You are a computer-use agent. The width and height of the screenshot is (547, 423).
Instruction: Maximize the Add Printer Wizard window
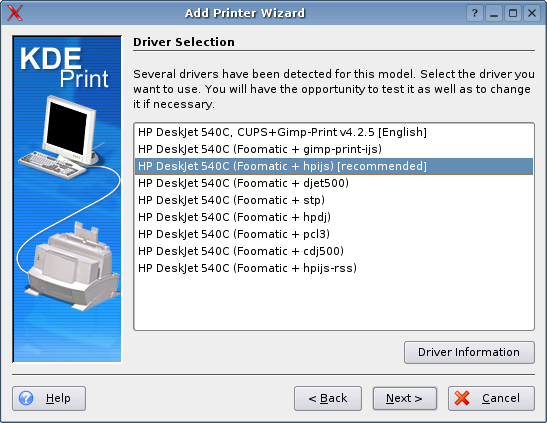tap(513, 13)
